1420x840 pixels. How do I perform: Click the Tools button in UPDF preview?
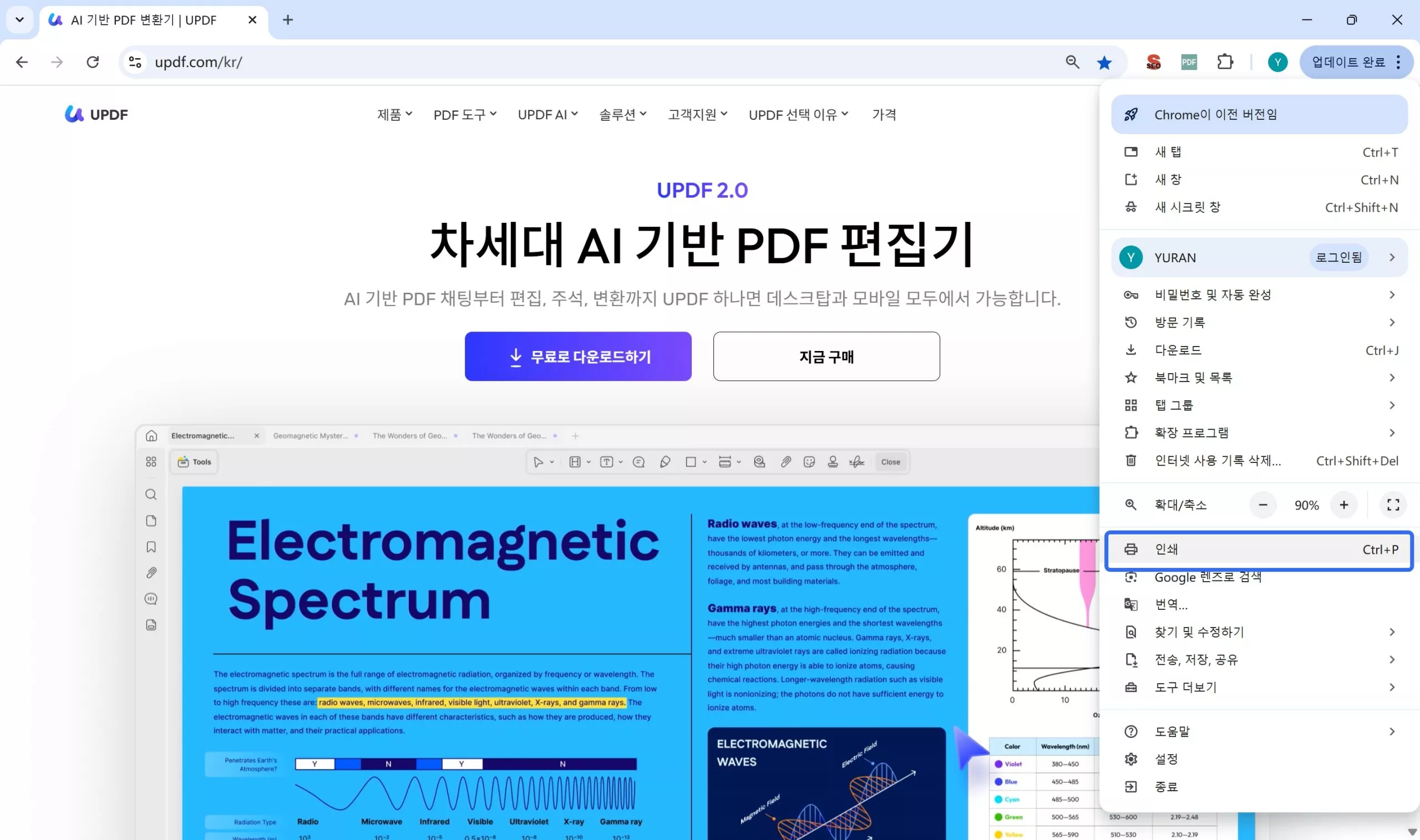pos(194,462)
